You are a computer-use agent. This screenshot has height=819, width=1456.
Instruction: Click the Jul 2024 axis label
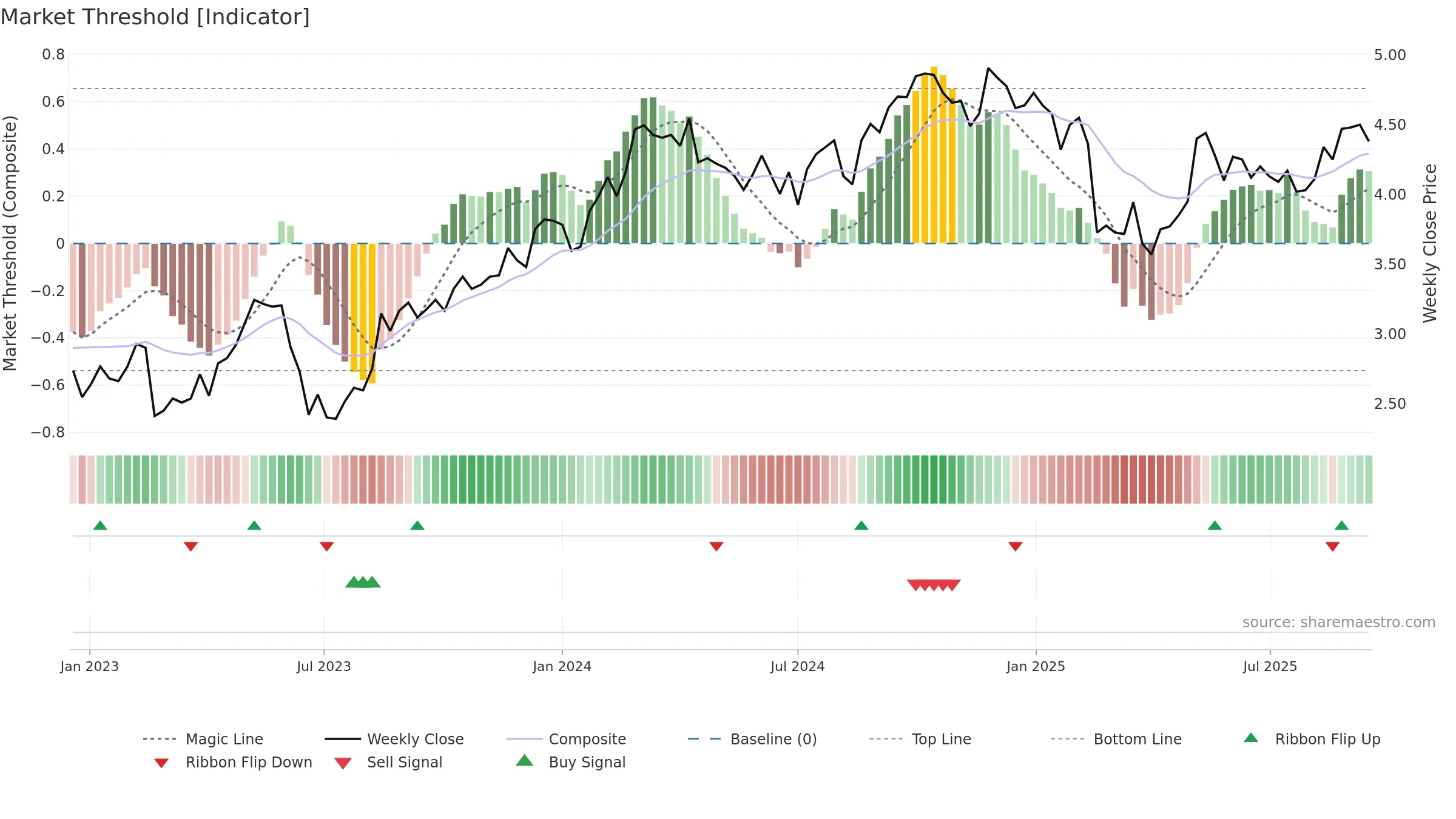(x=798, y=666)
